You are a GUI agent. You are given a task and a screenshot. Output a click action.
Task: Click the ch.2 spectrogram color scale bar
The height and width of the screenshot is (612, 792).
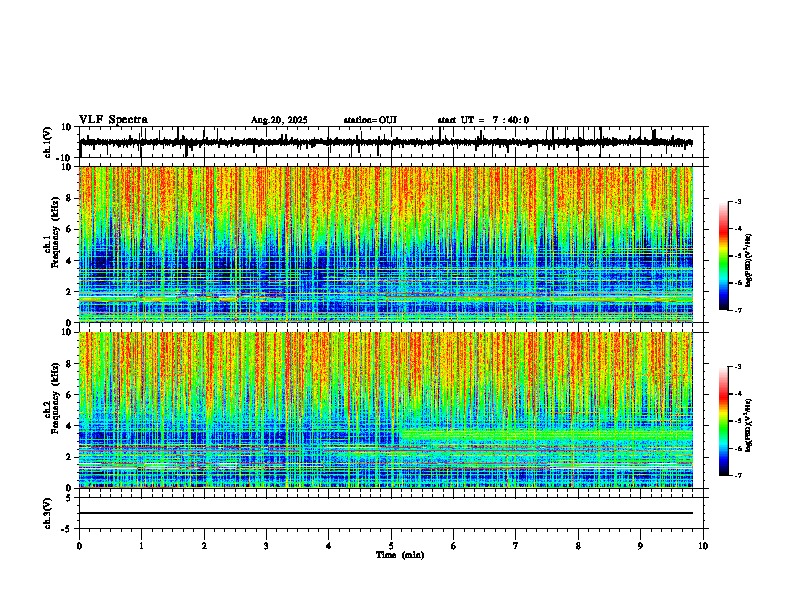pyautogui.click(x=723, y=421)
